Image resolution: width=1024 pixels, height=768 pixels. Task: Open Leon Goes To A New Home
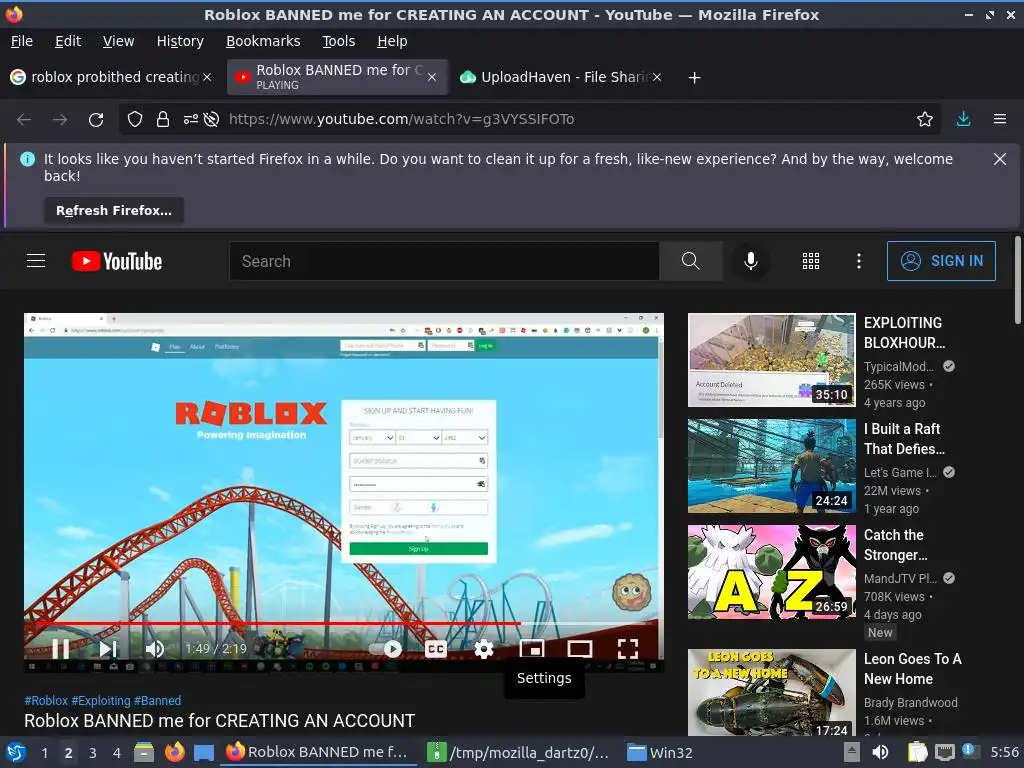coord(912,669)
